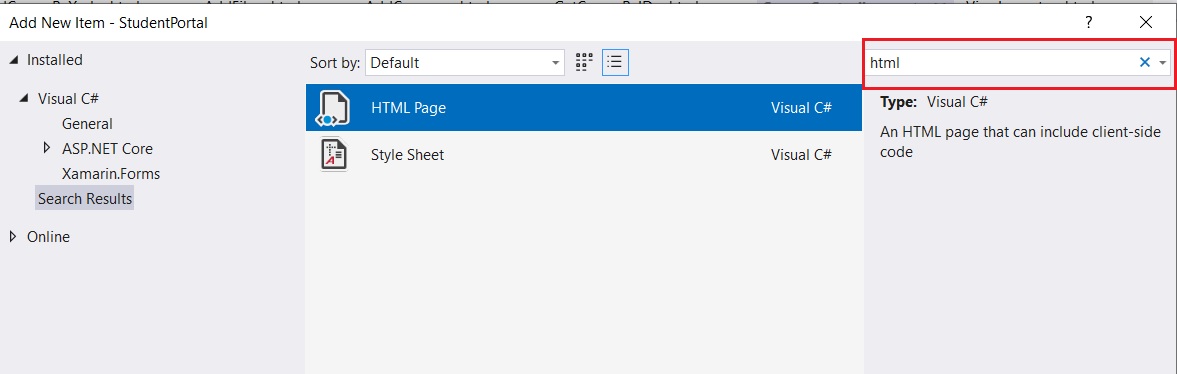
Task: Open the Sort by Default dropdown
Action: pyautogui.click(x=465, y=63)
